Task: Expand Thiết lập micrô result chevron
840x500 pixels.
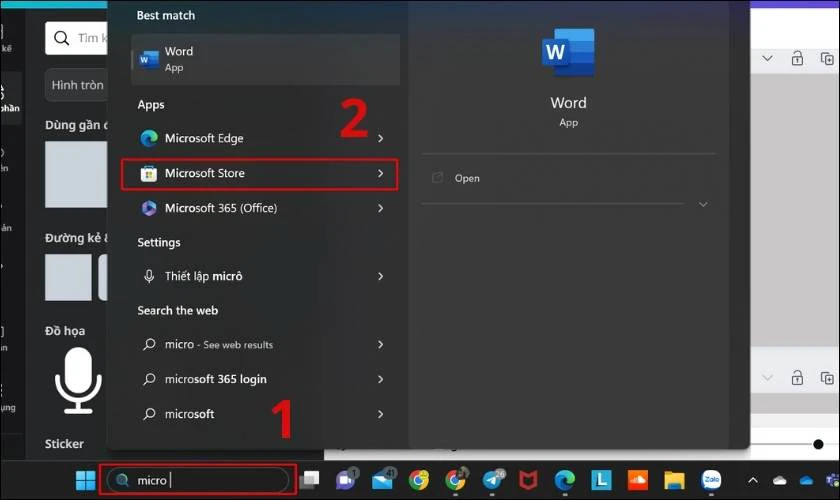Action: point(380,277)
